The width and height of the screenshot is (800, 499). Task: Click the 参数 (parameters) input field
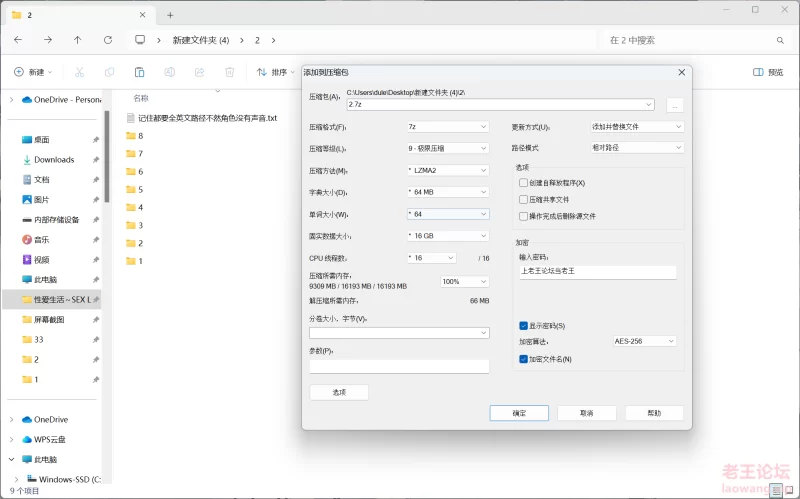398,366
